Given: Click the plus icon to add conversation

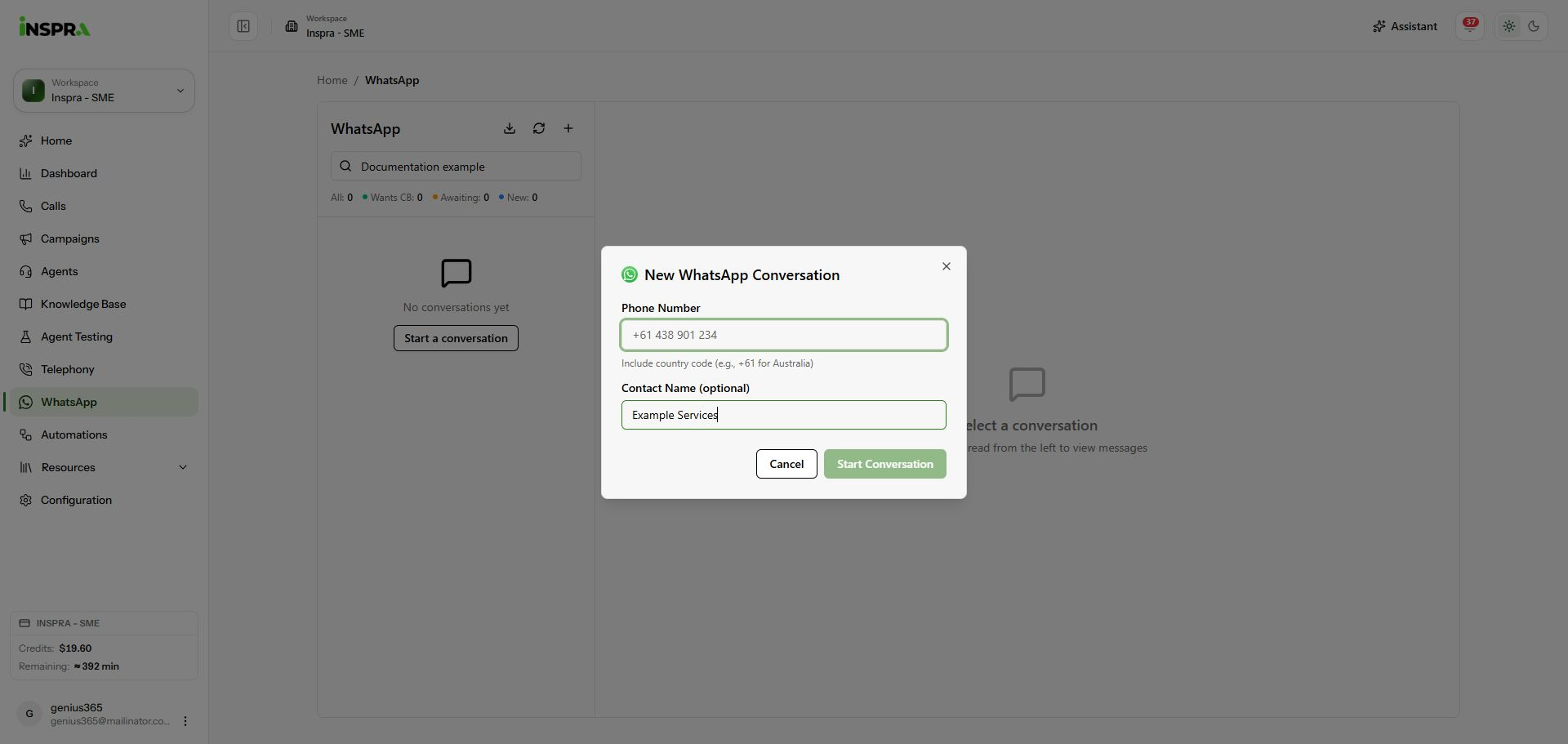Looking at the screenshot, I should 568,128.
